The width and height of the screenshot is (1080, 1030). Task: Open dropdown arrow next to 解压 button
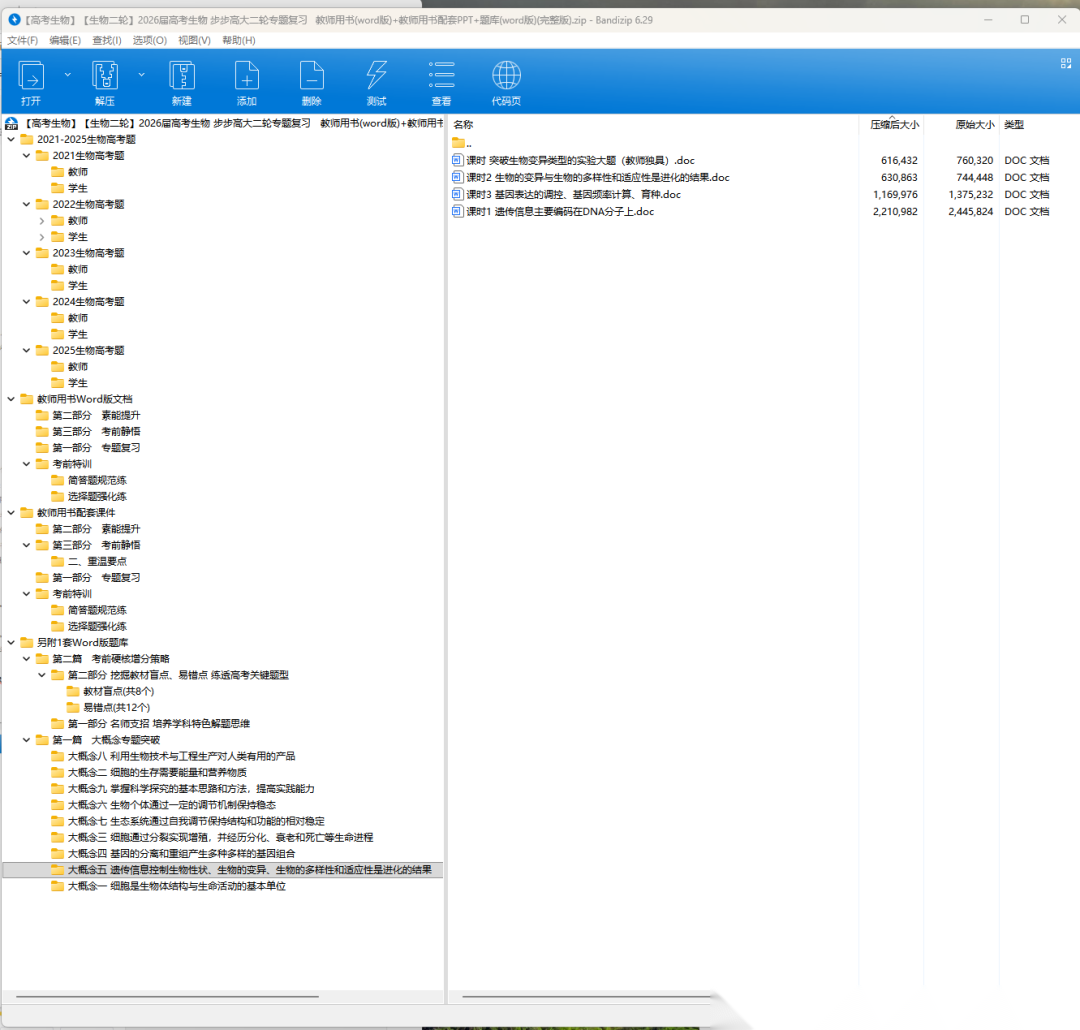click(x=141, y=74)
